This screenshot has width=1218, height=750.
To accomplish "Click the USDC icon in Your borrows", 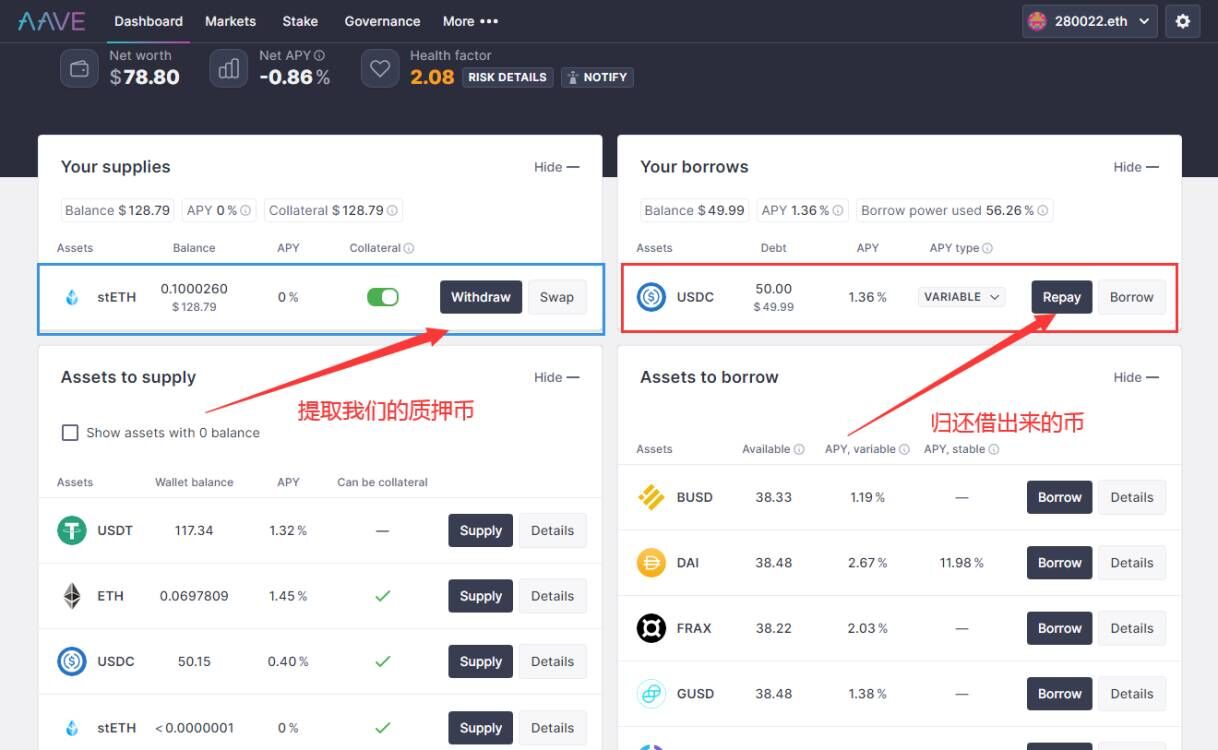I will coord(651,297).
